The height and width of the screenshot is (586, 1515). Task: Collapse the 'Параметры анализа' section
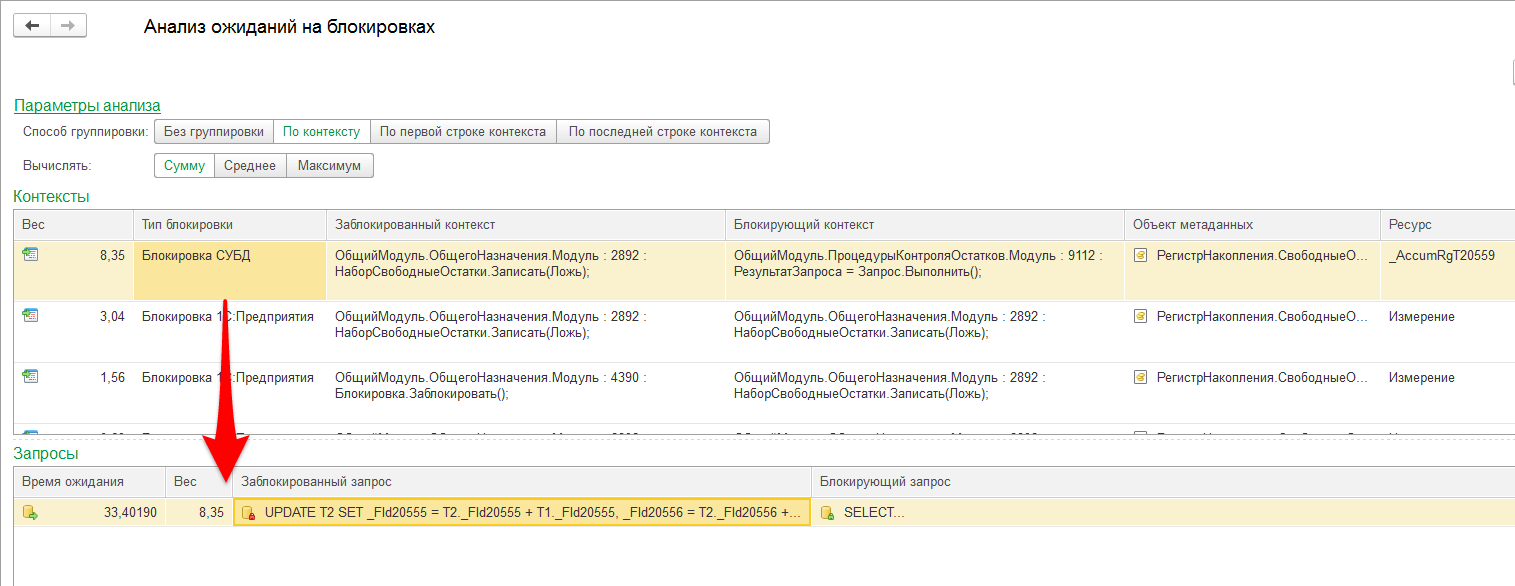(x=87, y=106)
